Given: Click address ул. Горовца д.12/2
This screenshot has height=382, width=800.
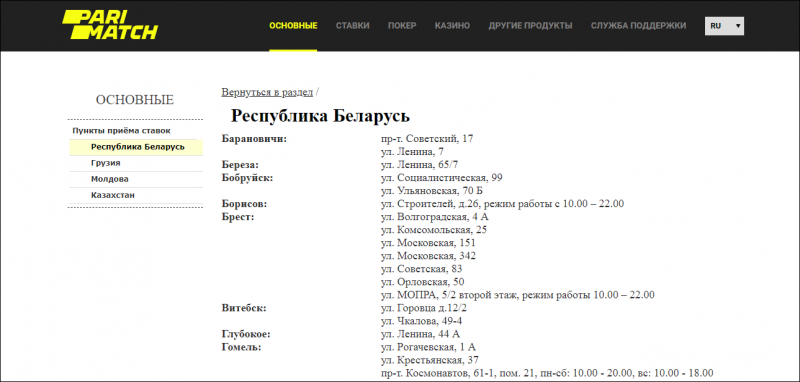Looking at the screenshot, I should pos(423,308).
